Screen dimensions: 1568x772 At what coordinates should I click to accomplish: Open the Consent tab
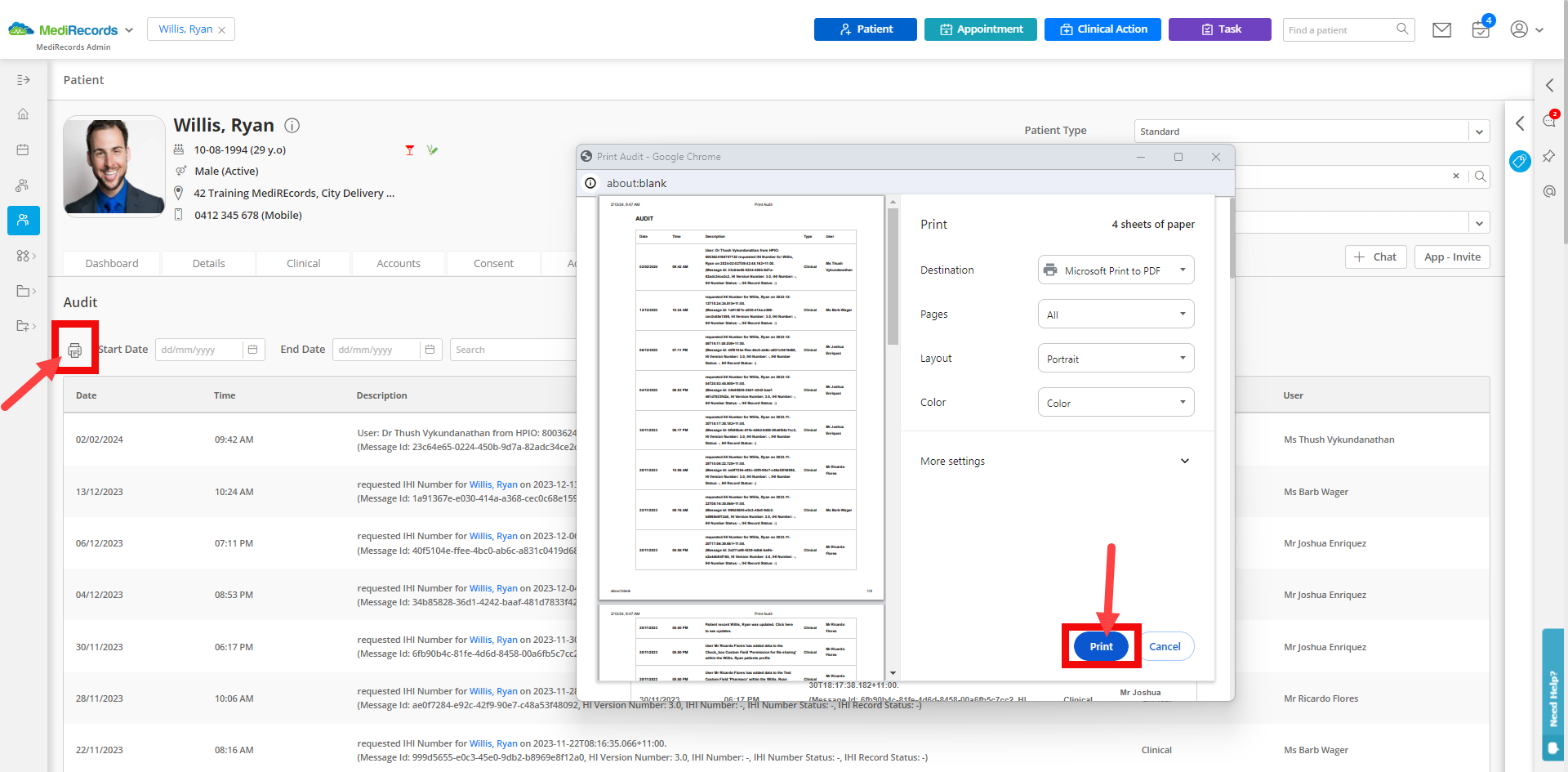492,263
